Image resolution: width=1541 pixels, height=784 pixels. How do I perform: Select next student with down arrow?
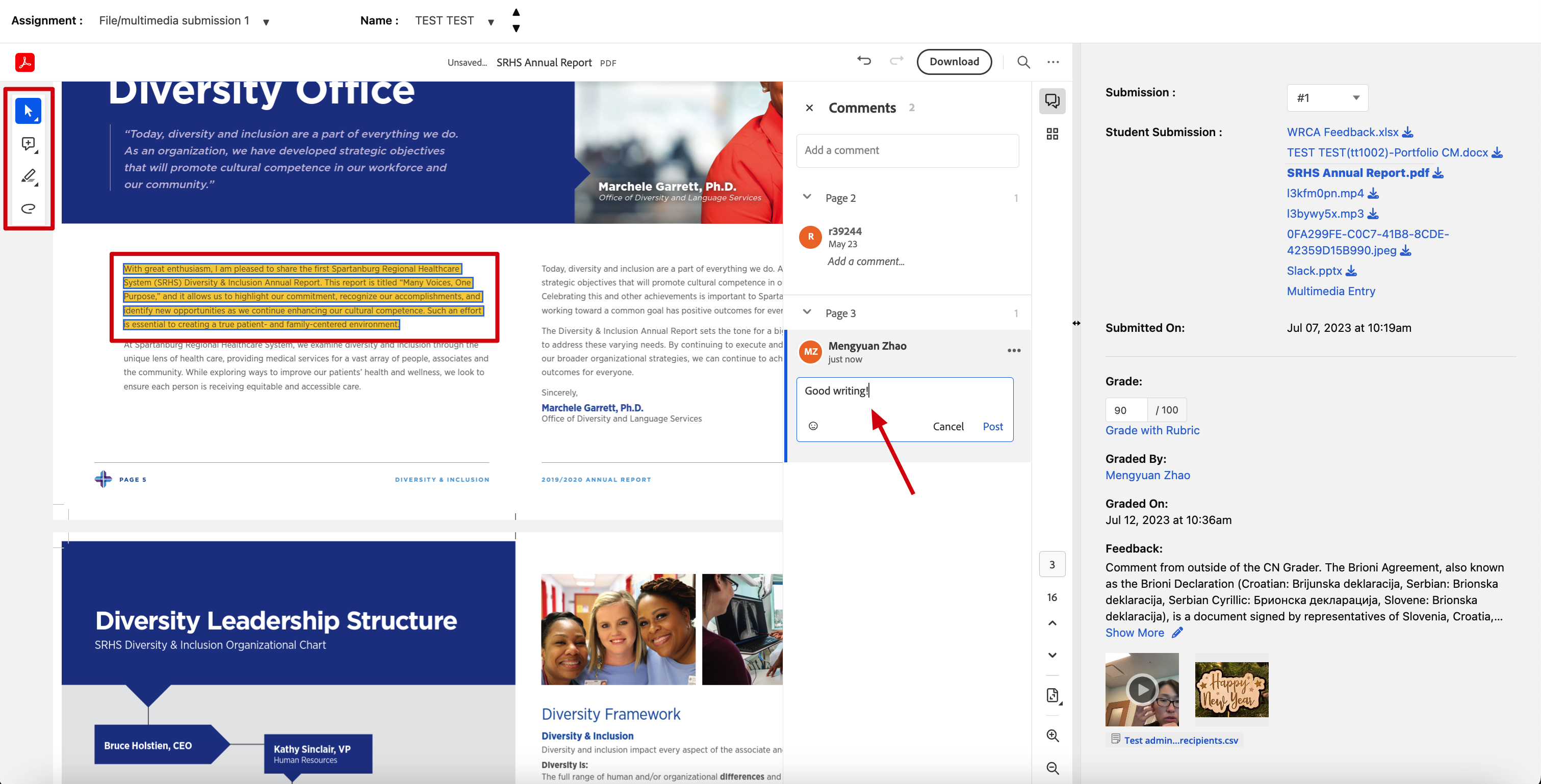pos(516,28)
